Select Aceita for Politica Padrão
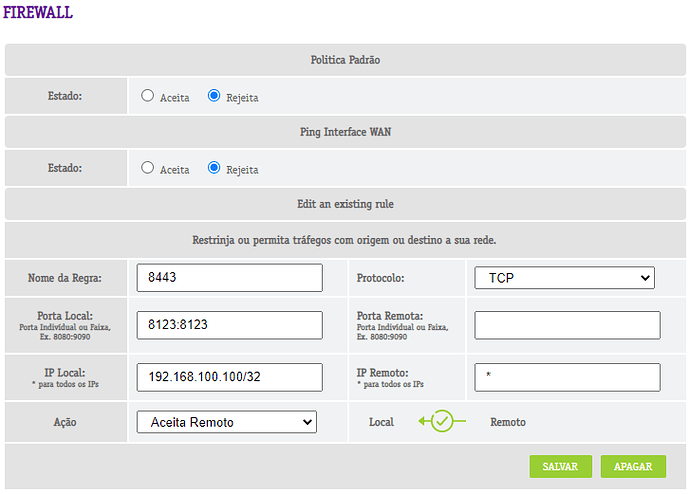Image resolution: width=690 pixels, height=494 pixels. (x=147, y=95)
